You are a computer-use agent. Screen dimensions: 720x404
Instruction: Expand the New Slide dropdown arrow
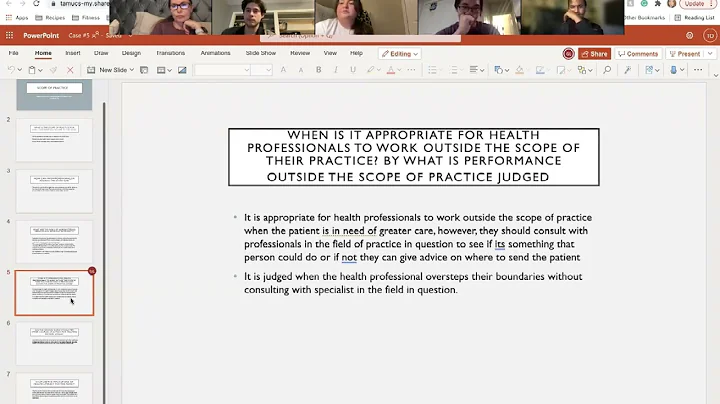[x=132, y=70]
